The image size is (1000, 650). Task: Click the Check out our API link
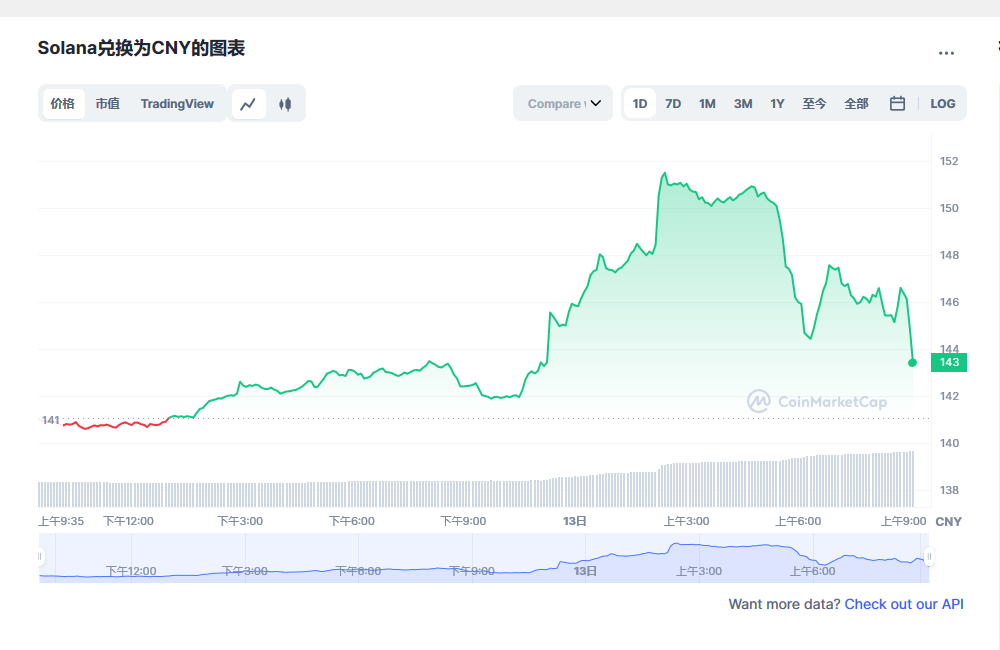[x=904, y=604]
